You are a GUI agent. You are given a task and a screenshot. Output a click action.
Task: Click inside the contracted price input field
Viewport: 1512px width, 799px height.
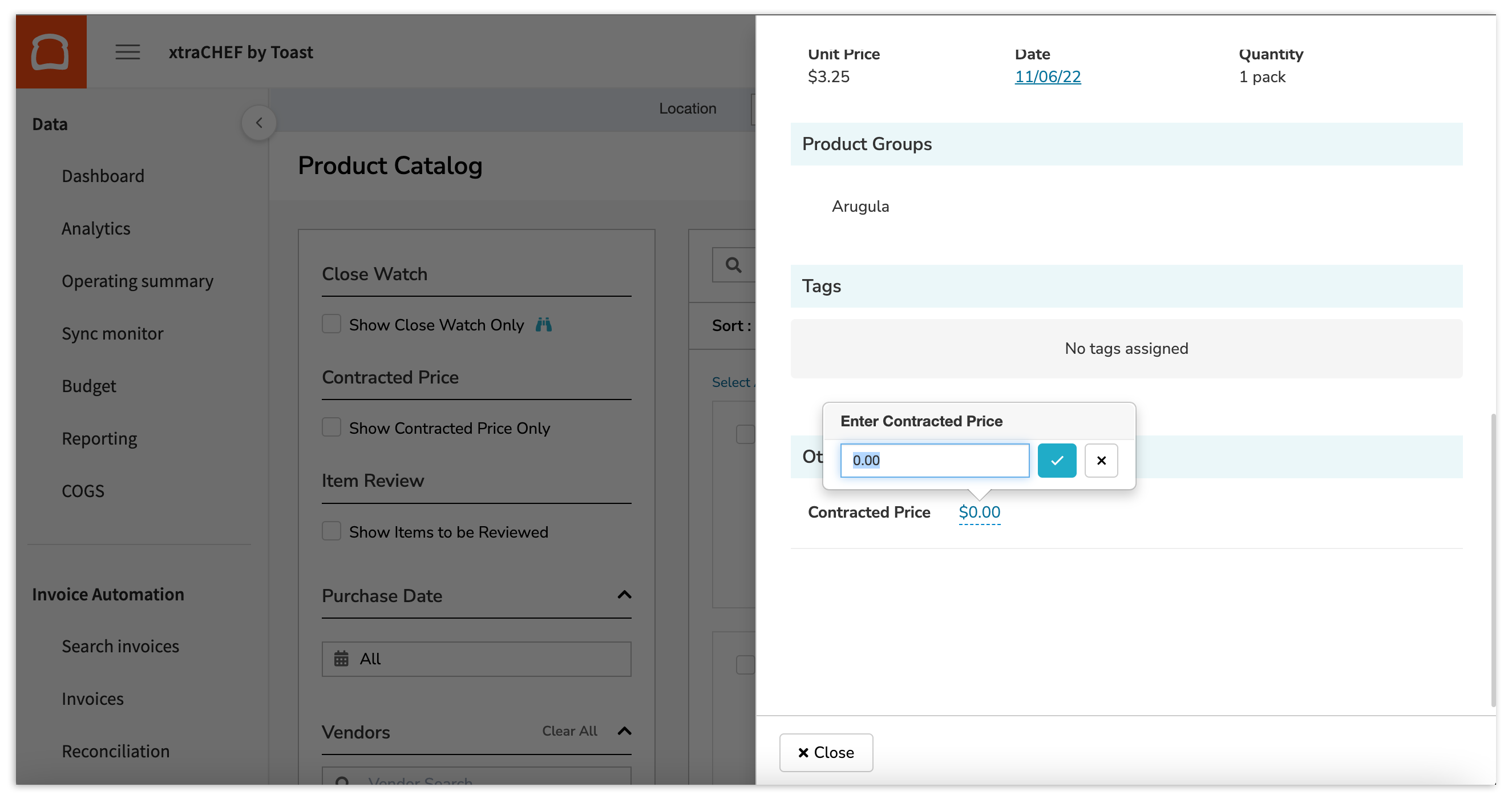tap(935, 460)
